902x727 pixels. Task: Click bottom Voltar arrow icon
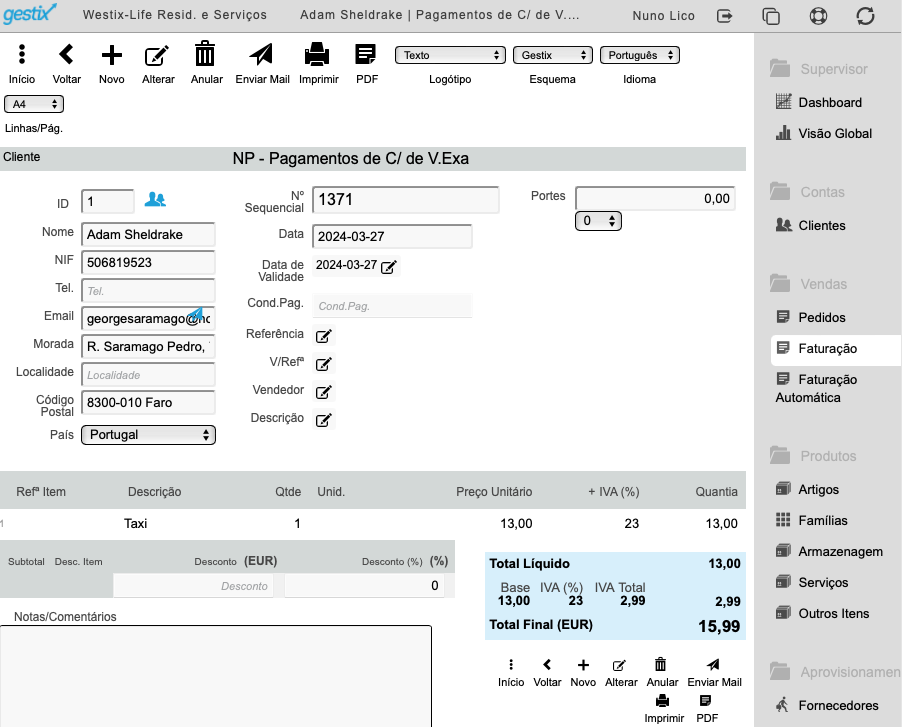[x=547, y=665]
